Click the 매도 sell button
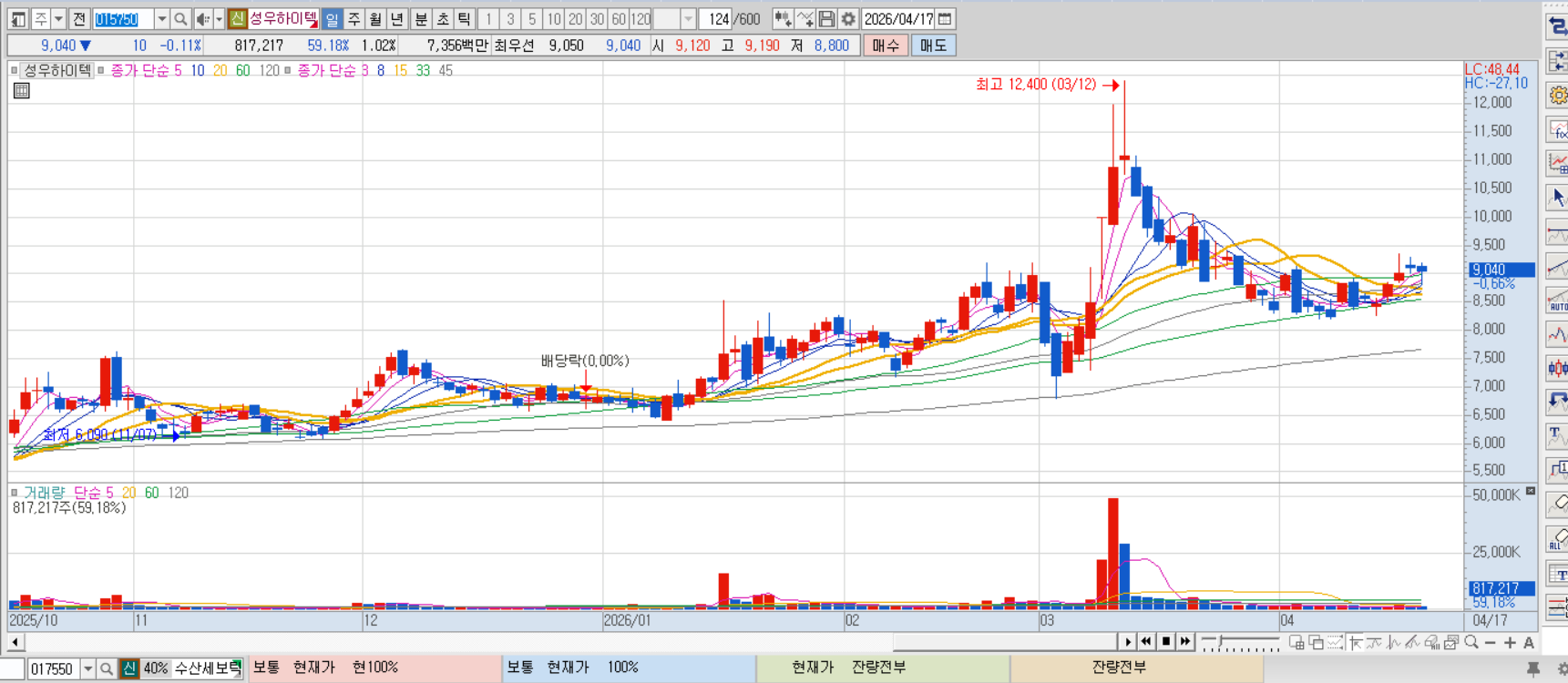The width and height of the screenshot is (1568, 683). coord(933,46)
